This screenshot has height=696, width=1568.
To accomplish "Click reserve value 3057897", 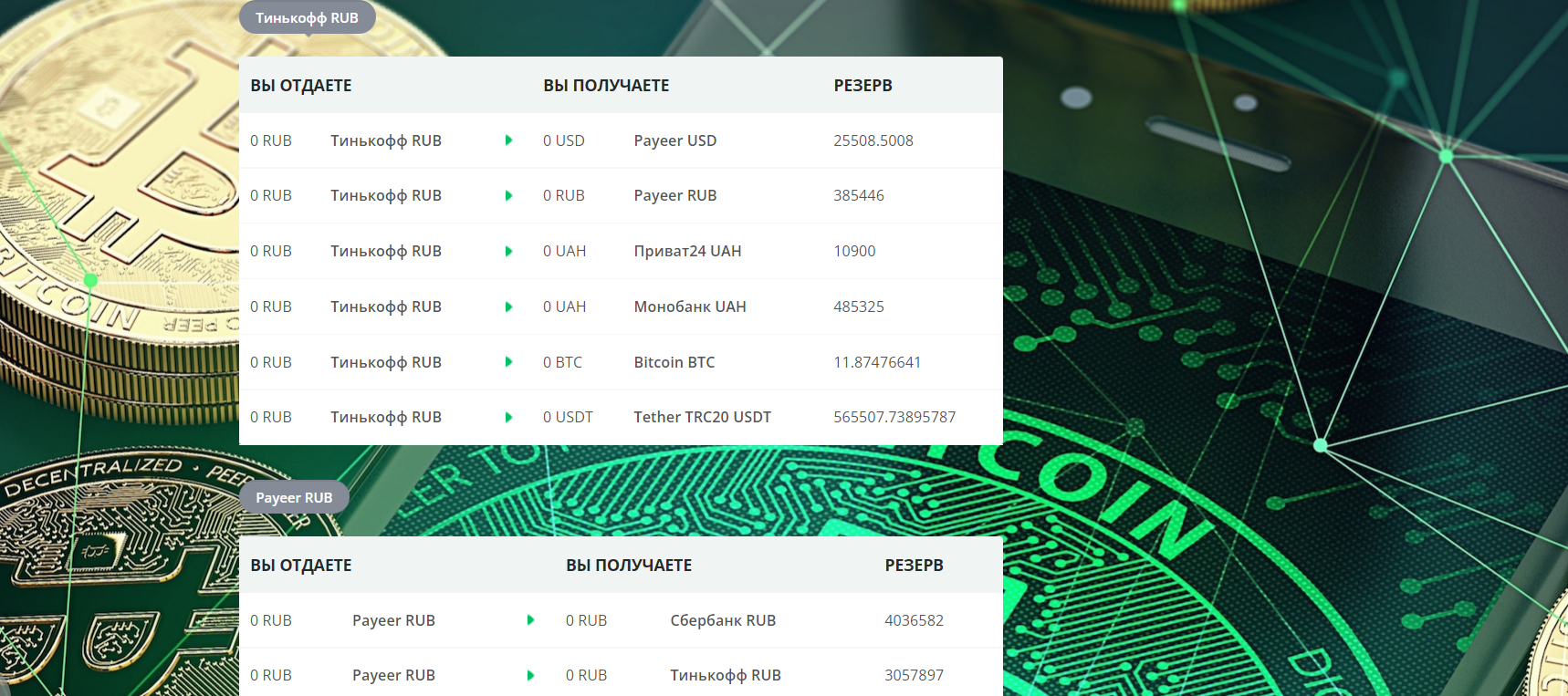I will [x=914, y=675].
